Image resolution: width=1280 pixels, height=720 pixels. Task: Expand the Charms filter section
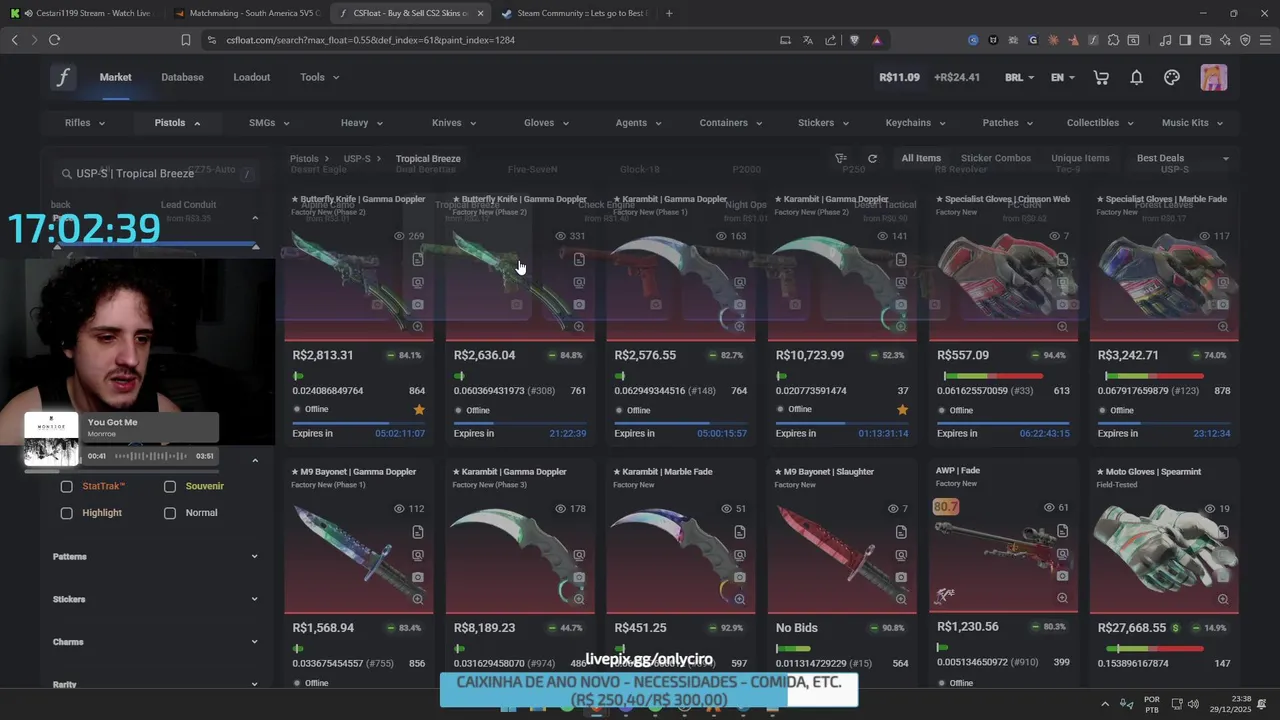(x=155, y=642)
